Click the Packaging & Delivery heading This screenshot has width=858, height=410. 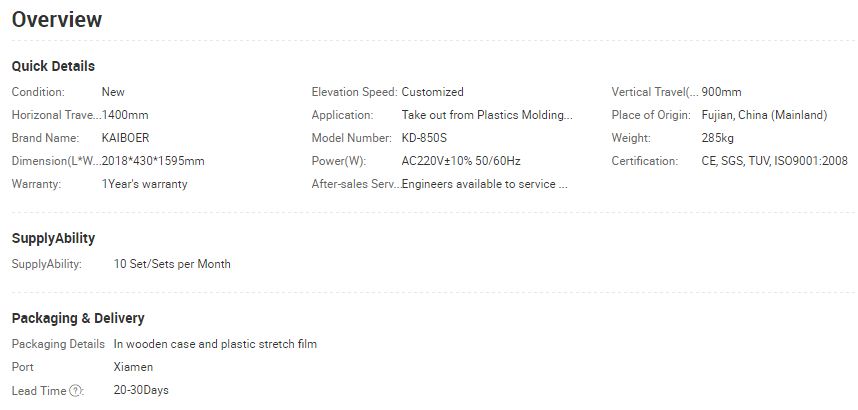point(78,318)
